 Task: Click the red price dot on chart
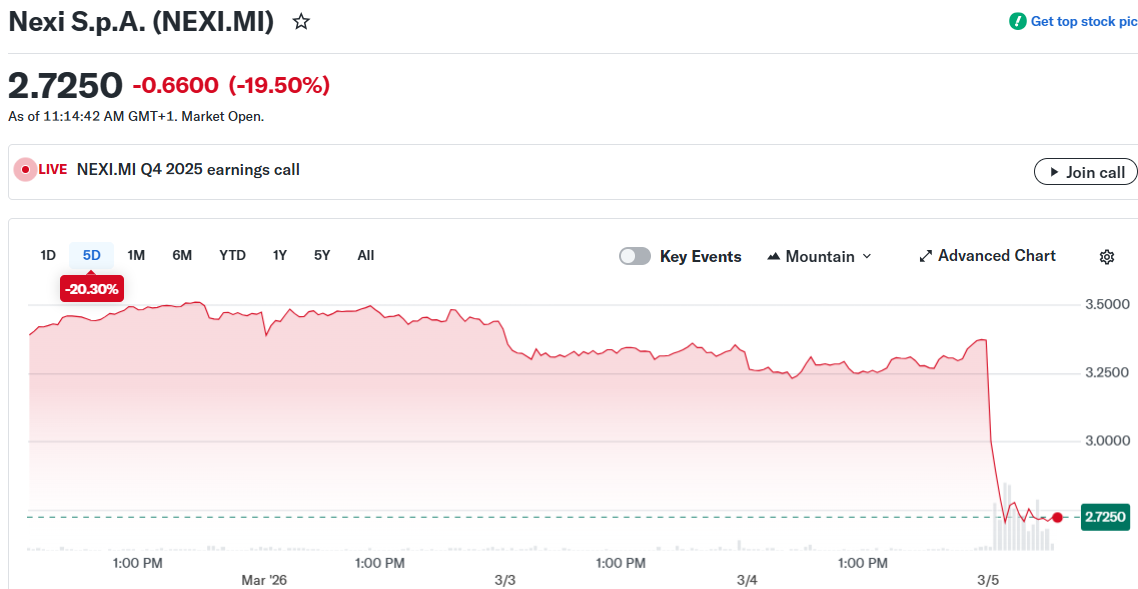pos(1056,517)
